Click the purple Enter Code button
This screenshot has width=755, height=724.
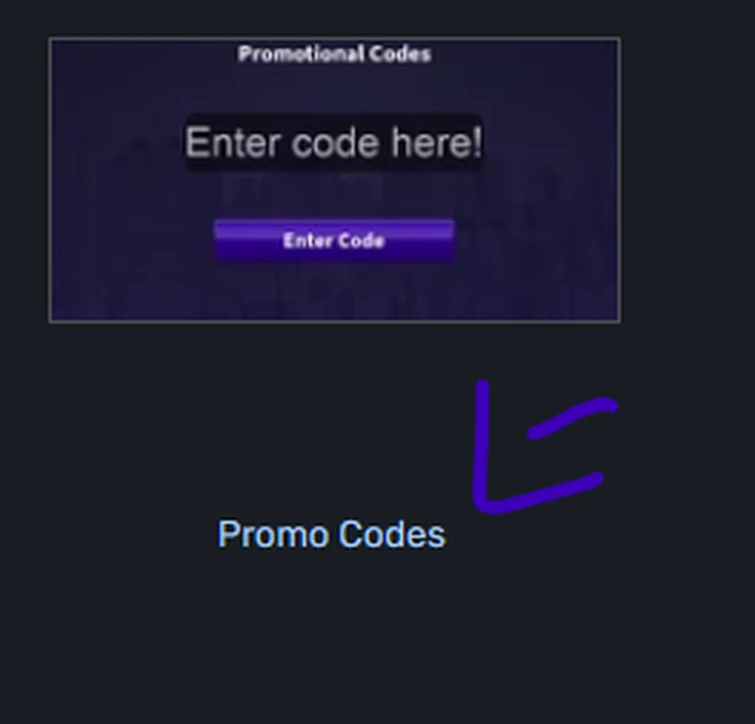coord(334,240)
